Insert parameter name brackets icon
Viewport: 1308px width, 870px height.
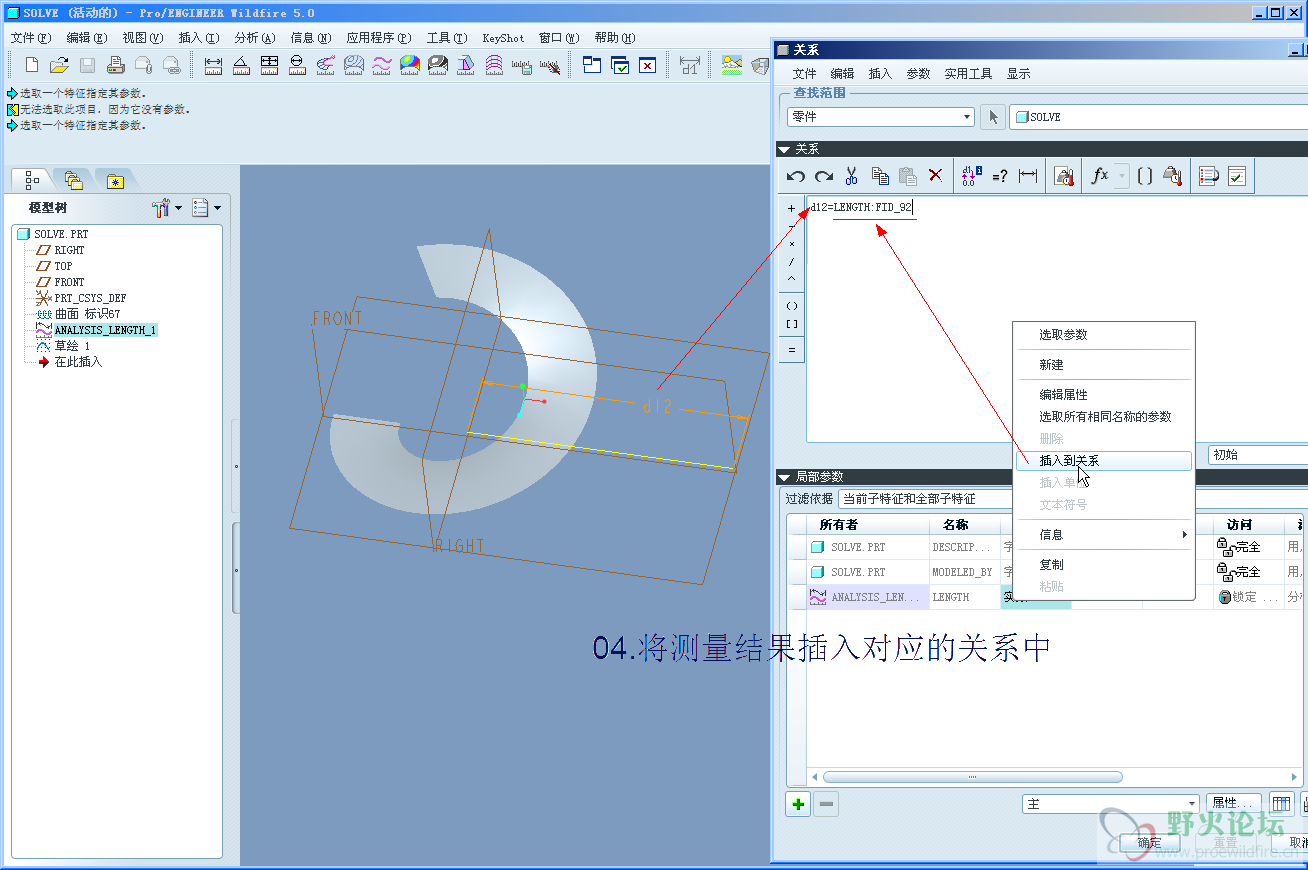click(x=1145, y=176)
